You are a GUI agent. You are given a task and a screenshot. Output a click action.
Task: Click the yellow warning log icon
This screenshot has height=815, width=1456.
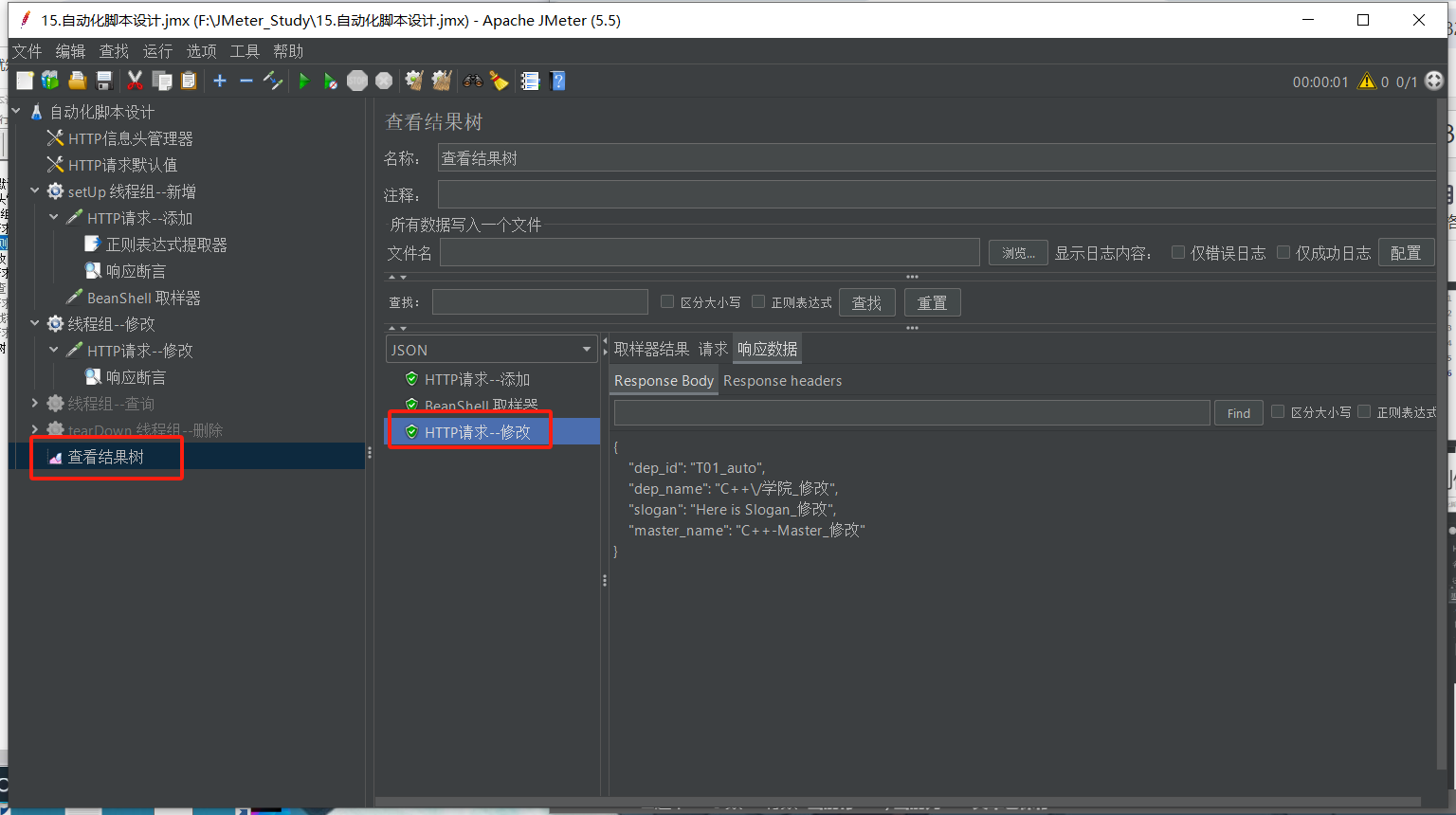tap(1366, 81)
